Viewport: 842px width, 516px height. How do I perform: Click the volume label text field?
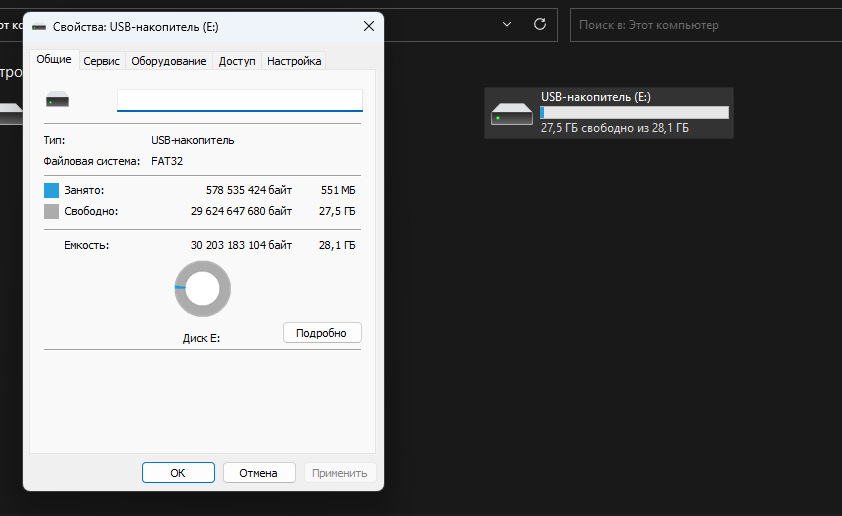239,100
